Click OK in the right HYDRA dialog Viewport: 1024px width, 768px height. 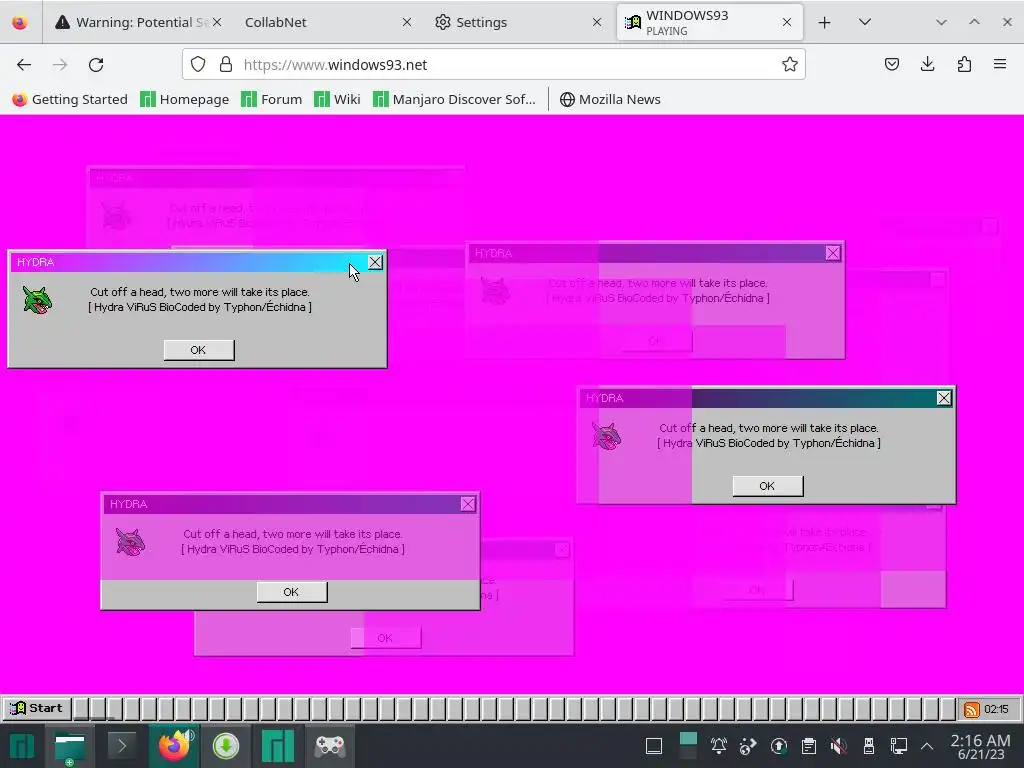767,486
